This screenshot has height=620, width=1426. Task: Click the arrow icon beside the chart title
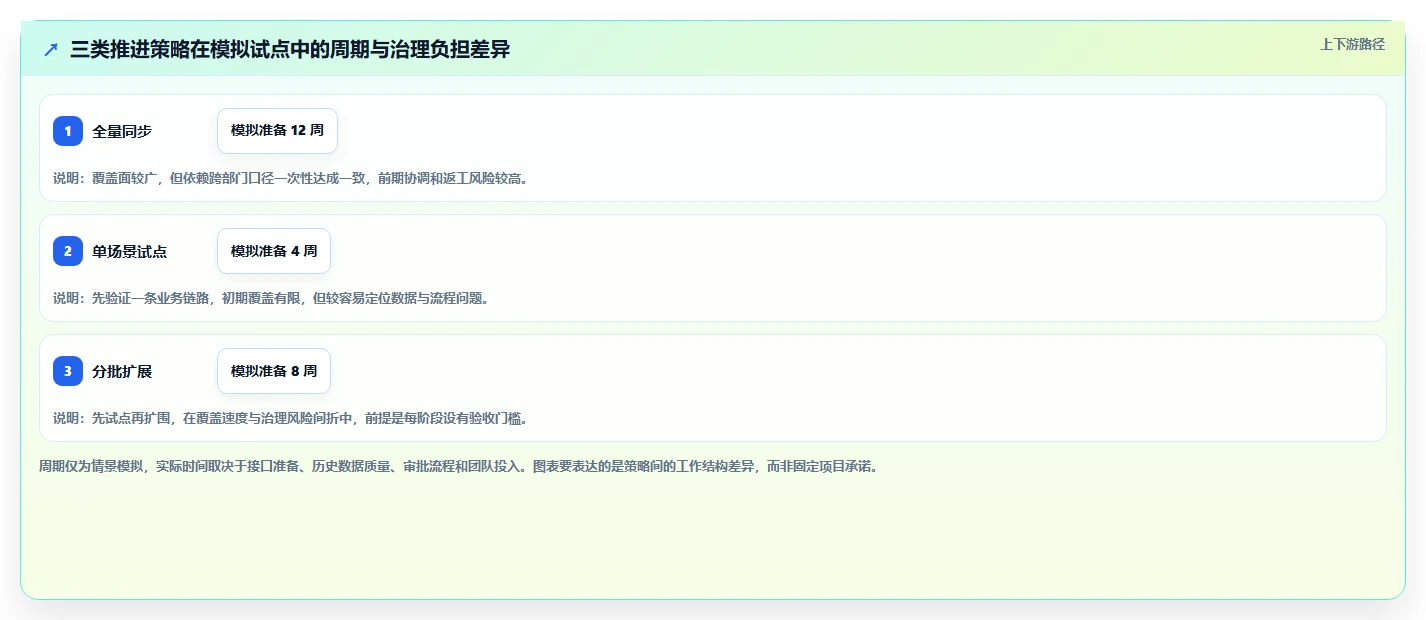coord(51,50)
